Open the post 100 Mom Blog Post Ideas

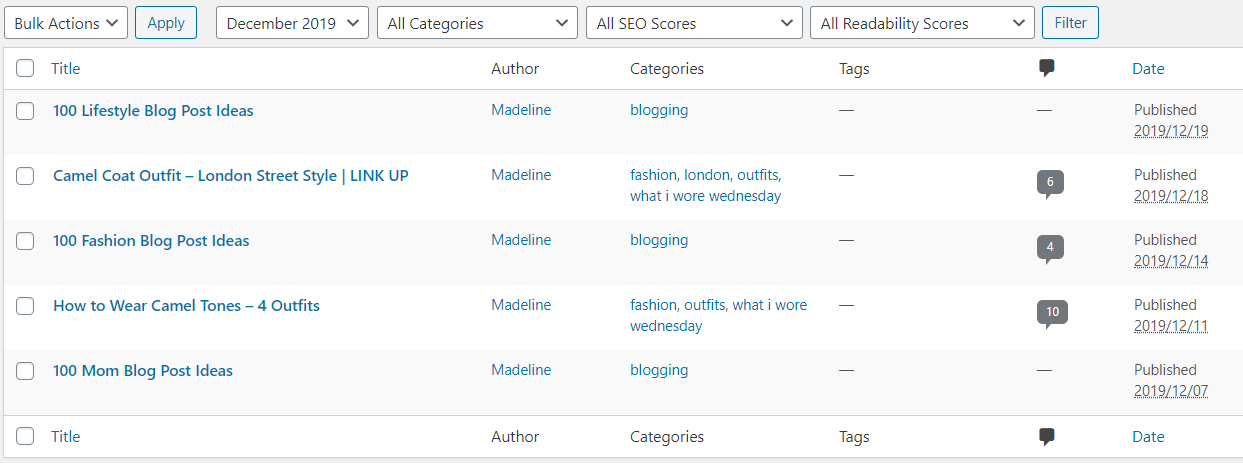tap(143, 371)
